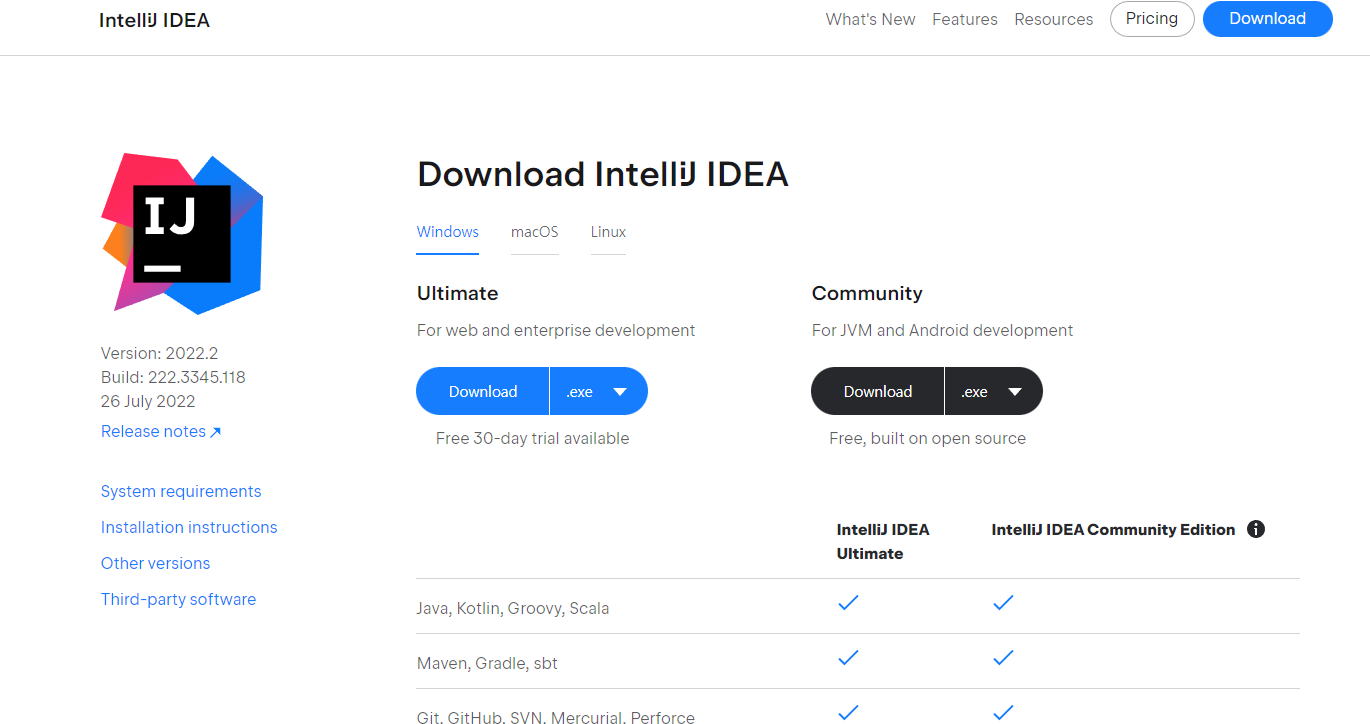Select the Windows tab
Viewport: 1370px width, 724px height.
[x=448, y=232]
